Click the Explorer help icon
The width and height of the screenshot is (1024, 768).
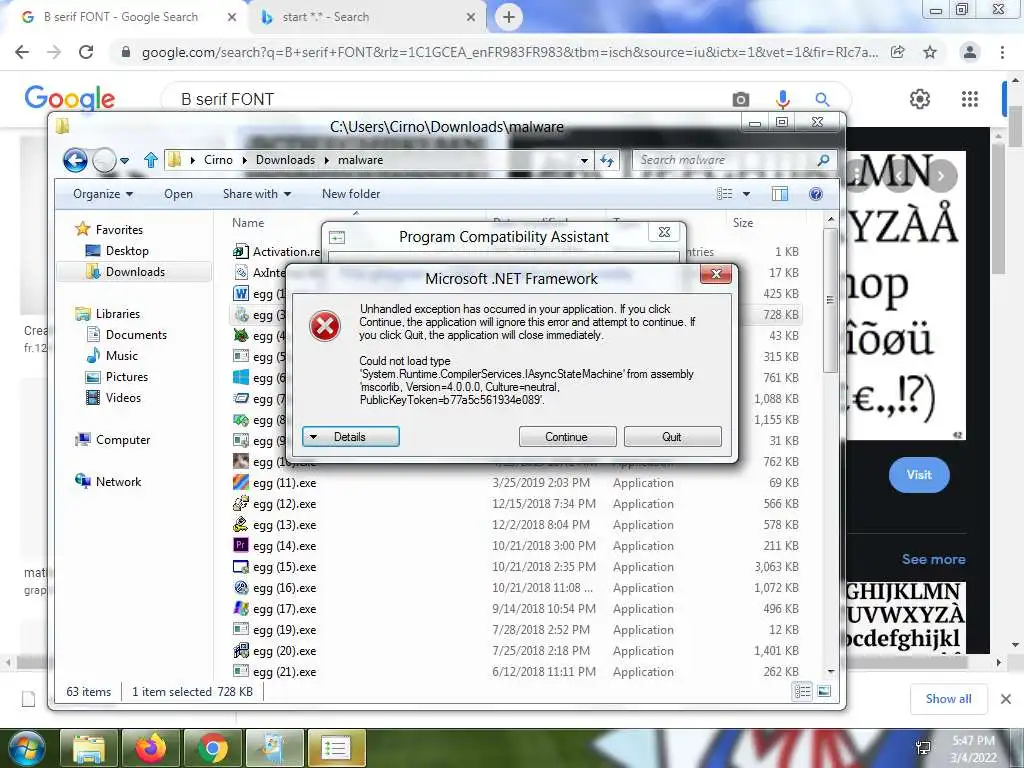tap(816, 194)
